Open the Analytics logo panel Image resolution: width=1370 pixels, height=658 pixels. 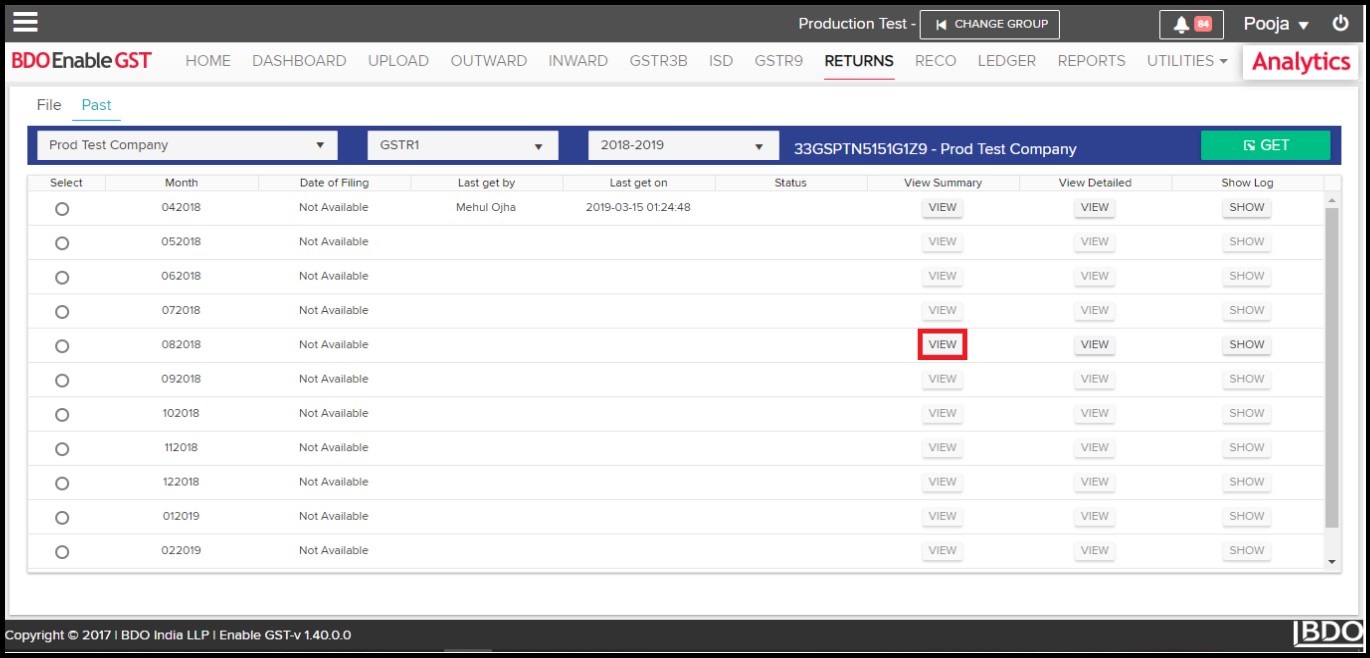click(1300, 62)
